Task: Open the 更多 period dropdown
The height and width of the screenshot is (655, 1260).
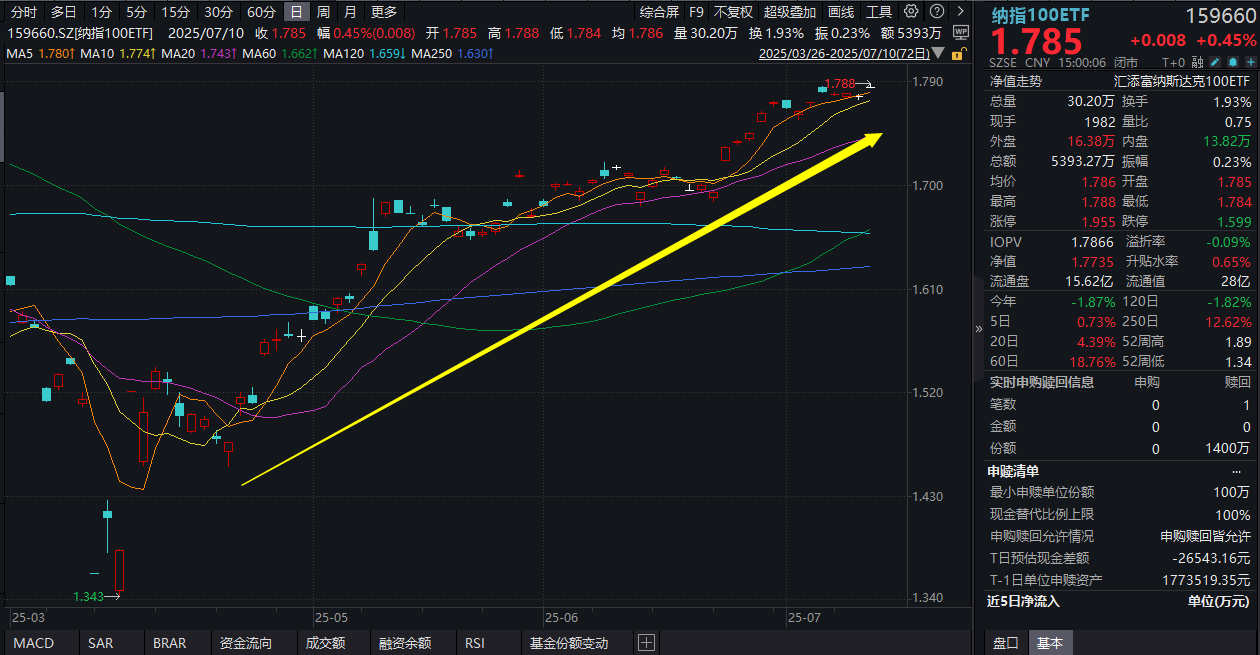Action: [383, 11]
